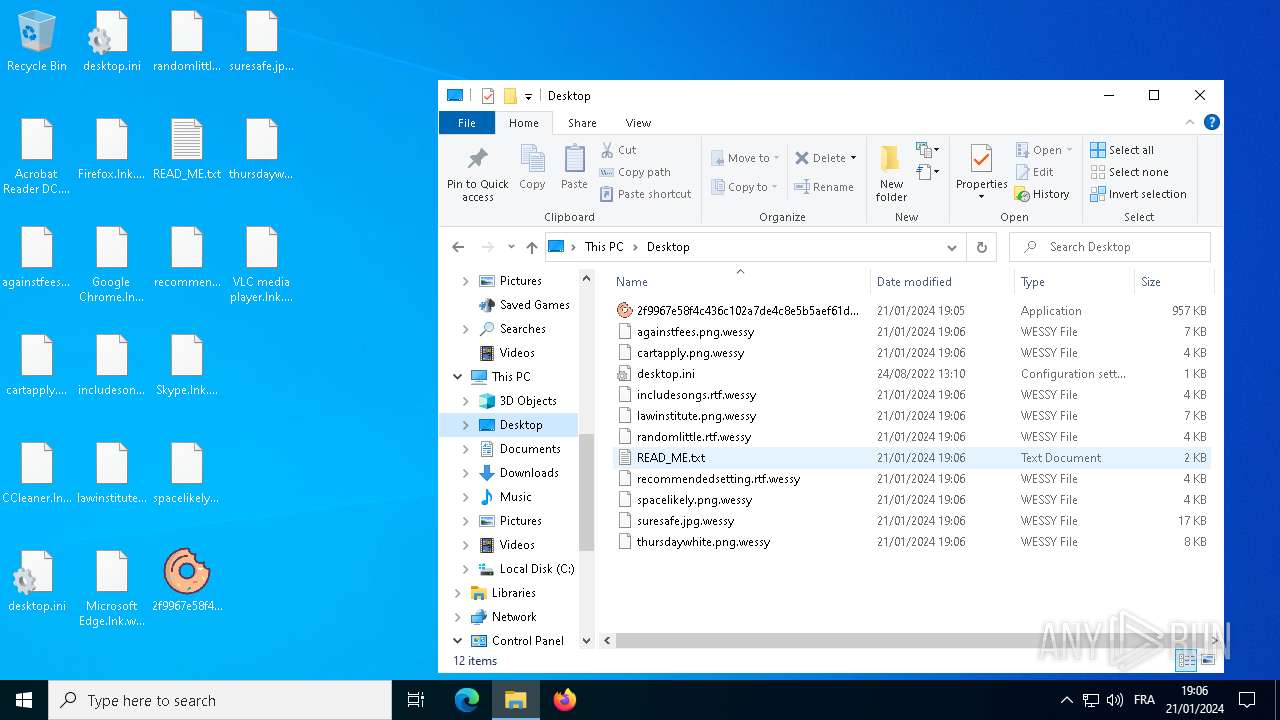Click the Properties checkmark icon

coord(981,159)
